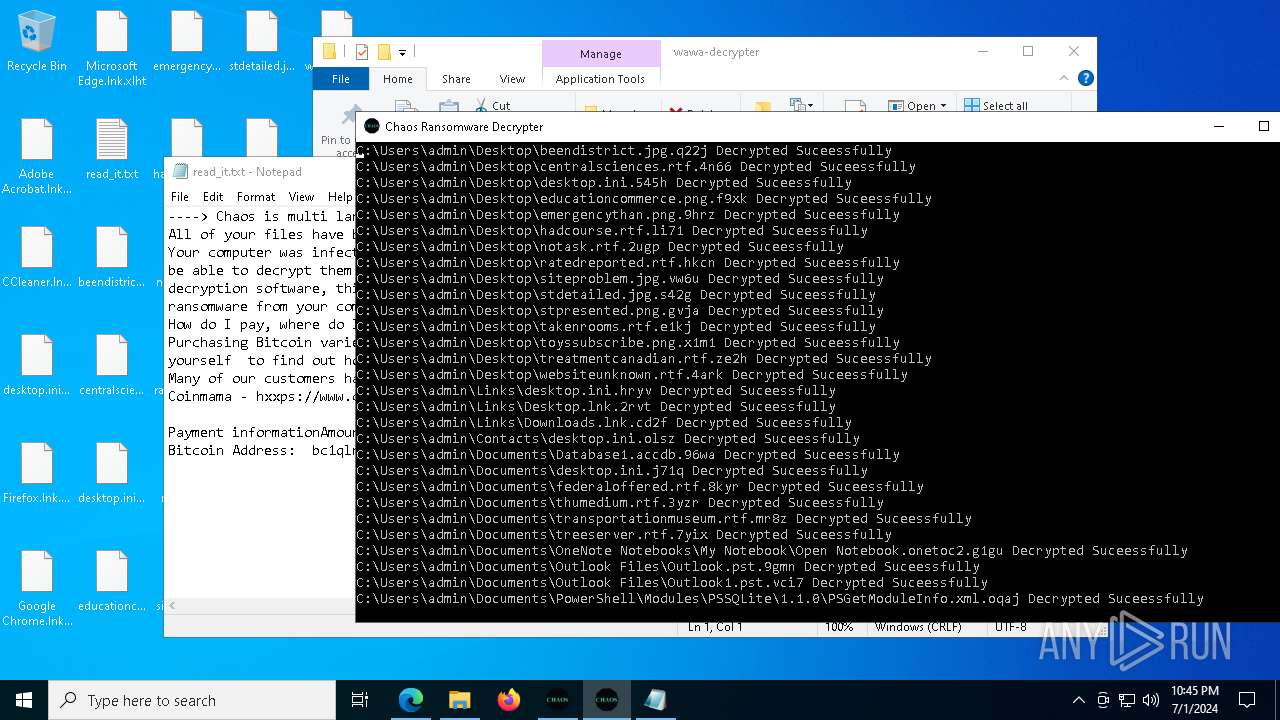Launch Microsoft Edge from taskbar
Screen dimensions: 1280x720
(x=411, y=700)
